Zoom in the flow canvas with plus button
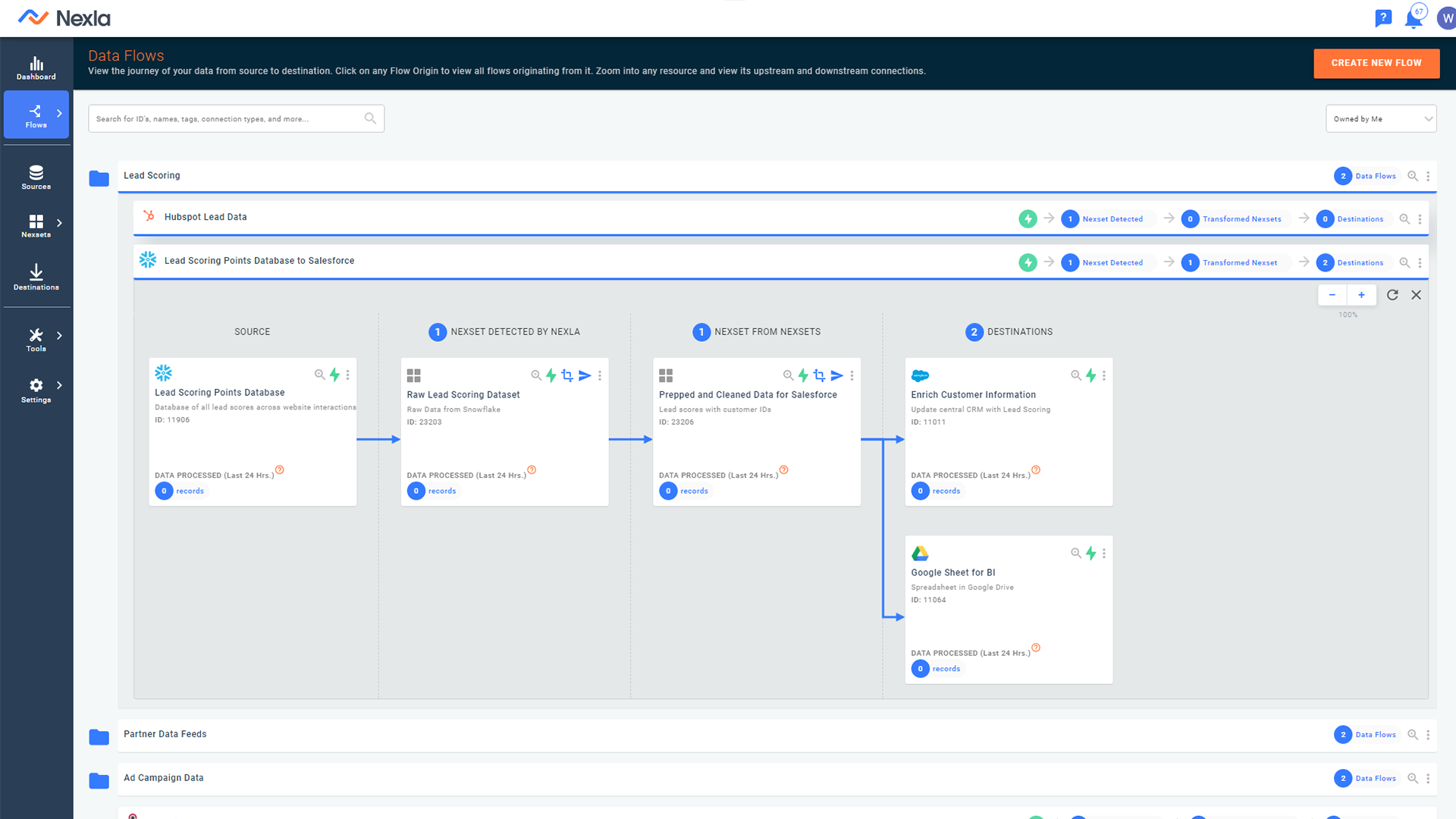This screenshot has height=819, width=1456. pyautogui.click(x=1361, y=295)
